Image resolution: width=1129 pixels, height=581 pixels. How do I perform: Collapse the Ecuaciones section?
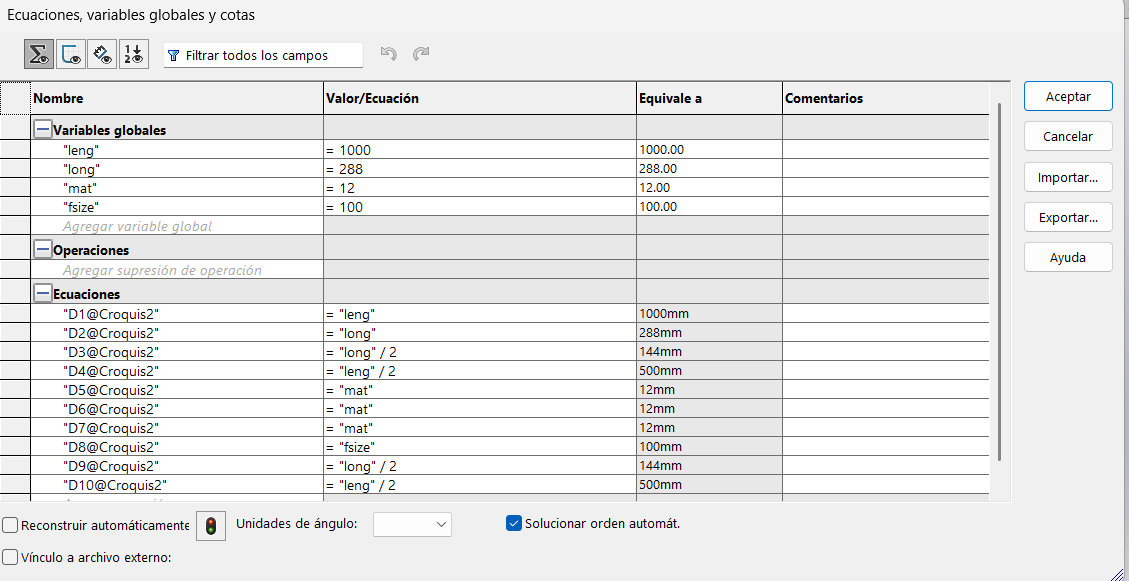coord(43,294)
